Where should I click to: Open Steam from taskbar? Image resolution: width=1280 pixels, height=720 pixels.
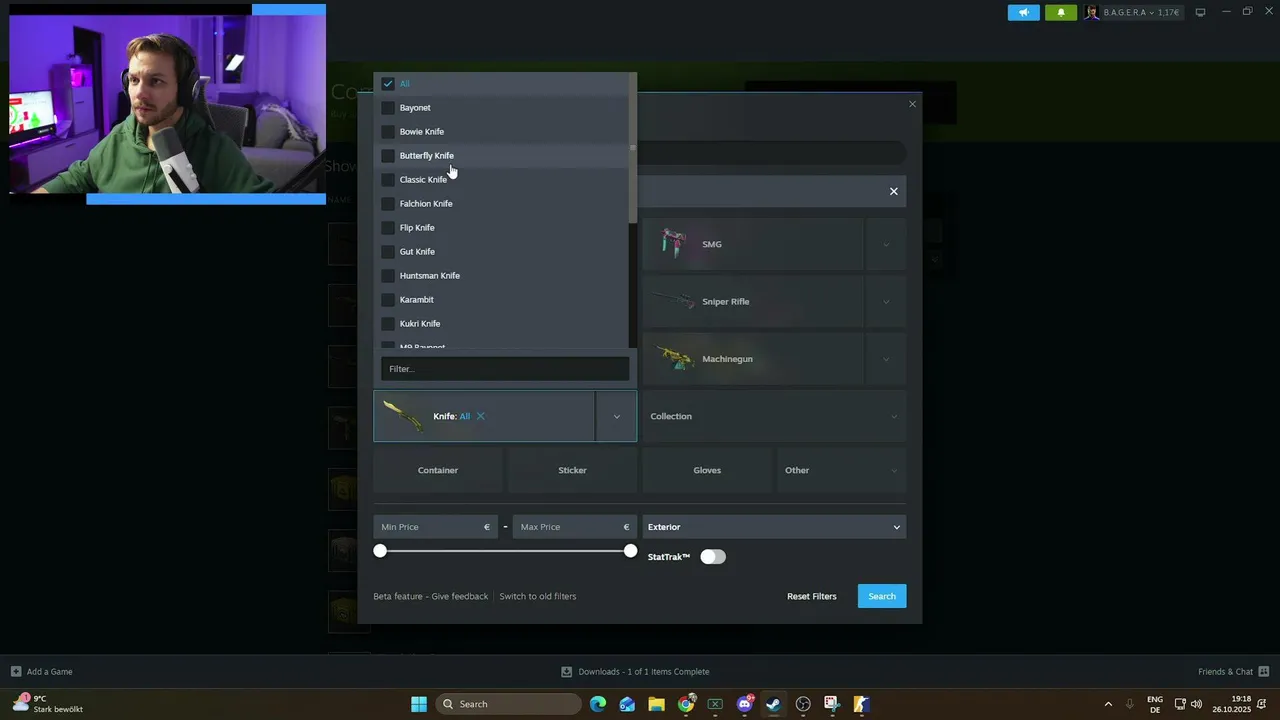(773, 704)
